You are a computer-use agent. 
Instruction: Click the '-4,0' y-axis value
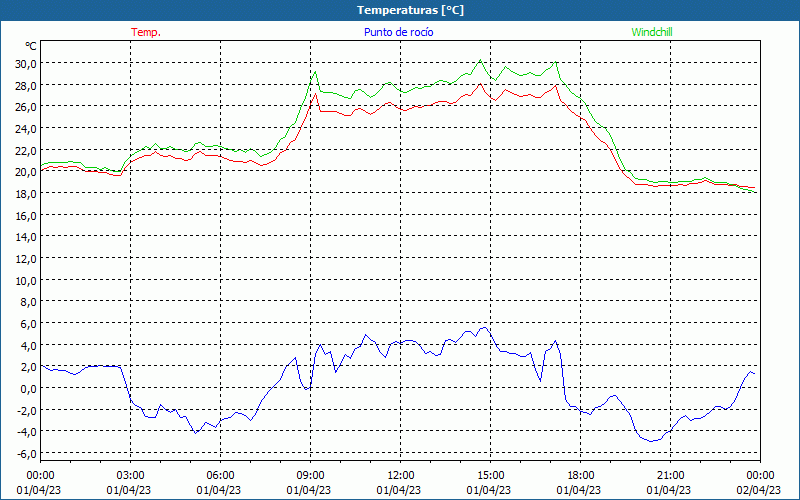[x=27, y=432]
